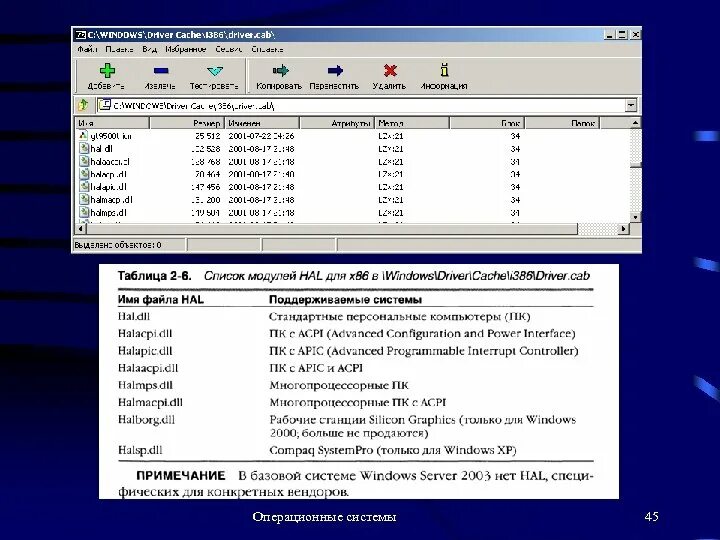Viewport: 720px width, 540px height.
Task: Sort by the Метод column header
Action: [412, 123]
